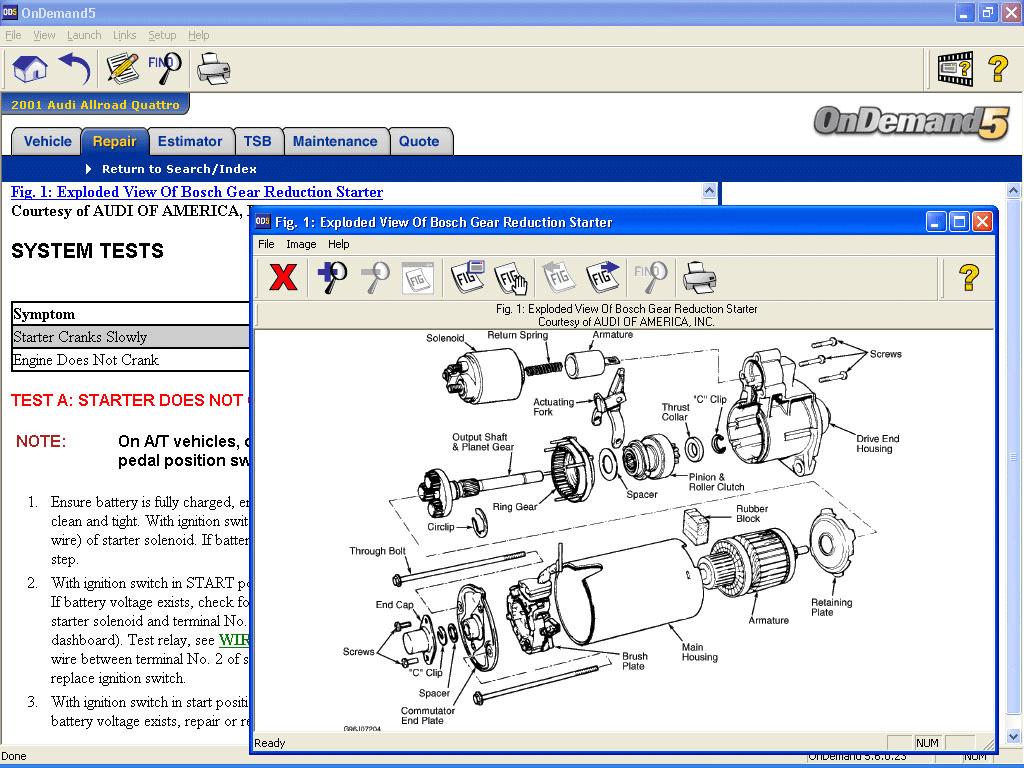Click the Ready status bar text
1024x768 pixels.
[270, 743]
